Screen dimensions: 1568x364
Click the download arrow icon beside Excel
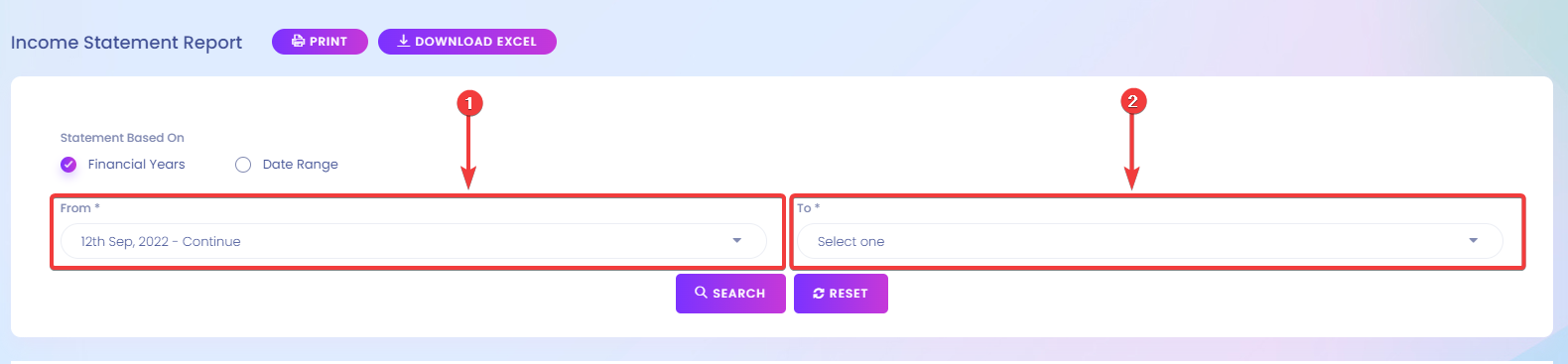click(403, 41)
